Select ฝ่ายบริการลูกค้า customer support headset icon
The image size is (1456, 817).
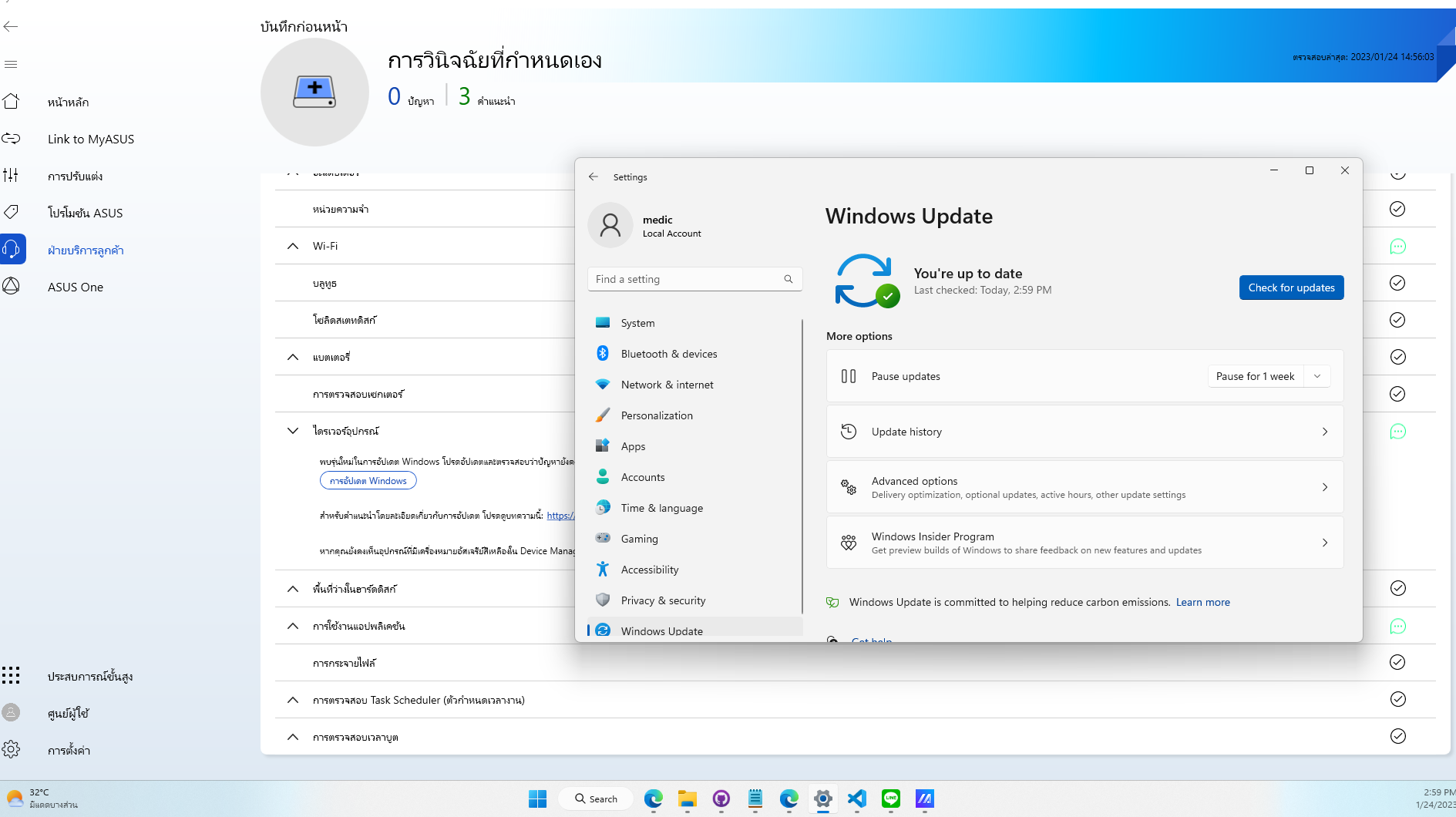[x=12, y=249]
